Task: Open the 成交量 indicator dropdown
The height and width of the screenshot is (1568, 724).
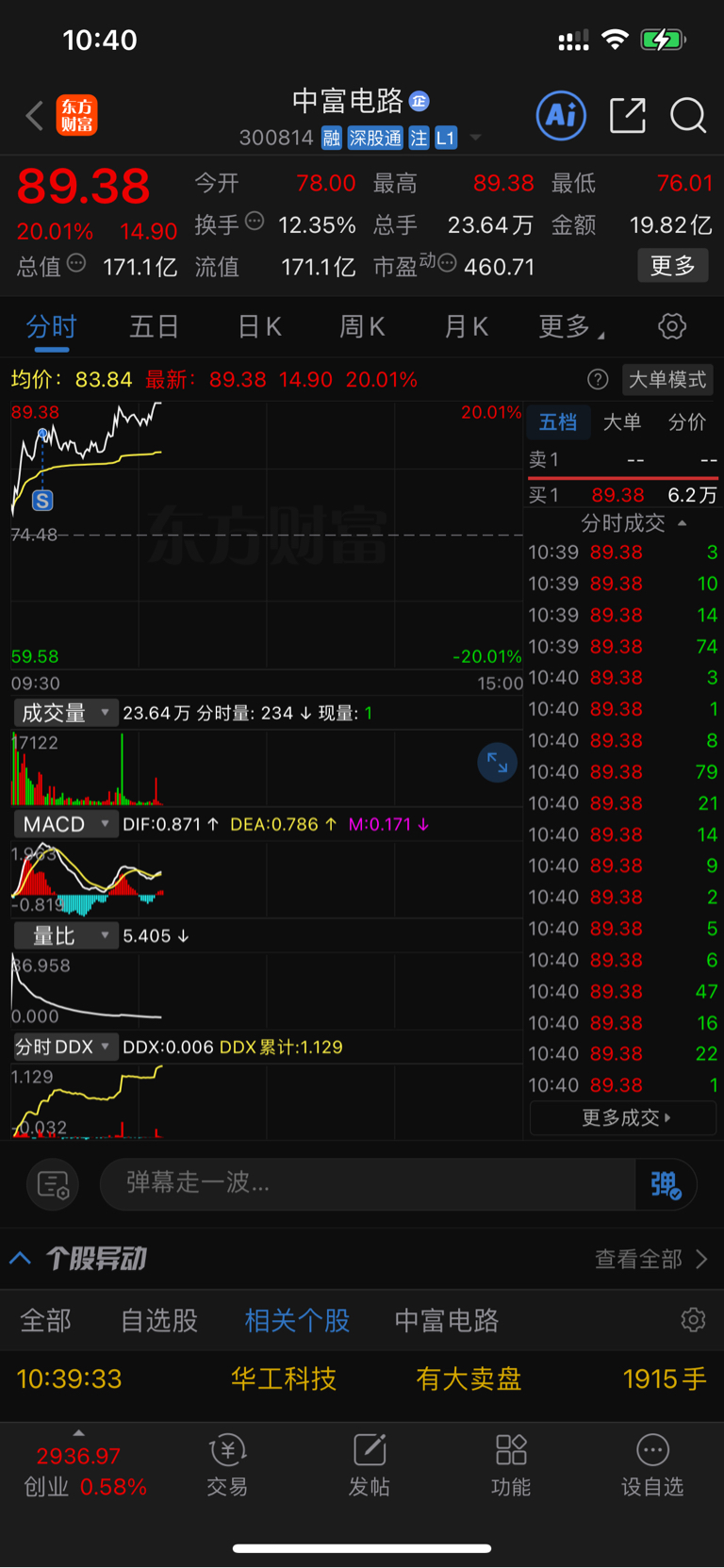Action: (x=64, y=713)
